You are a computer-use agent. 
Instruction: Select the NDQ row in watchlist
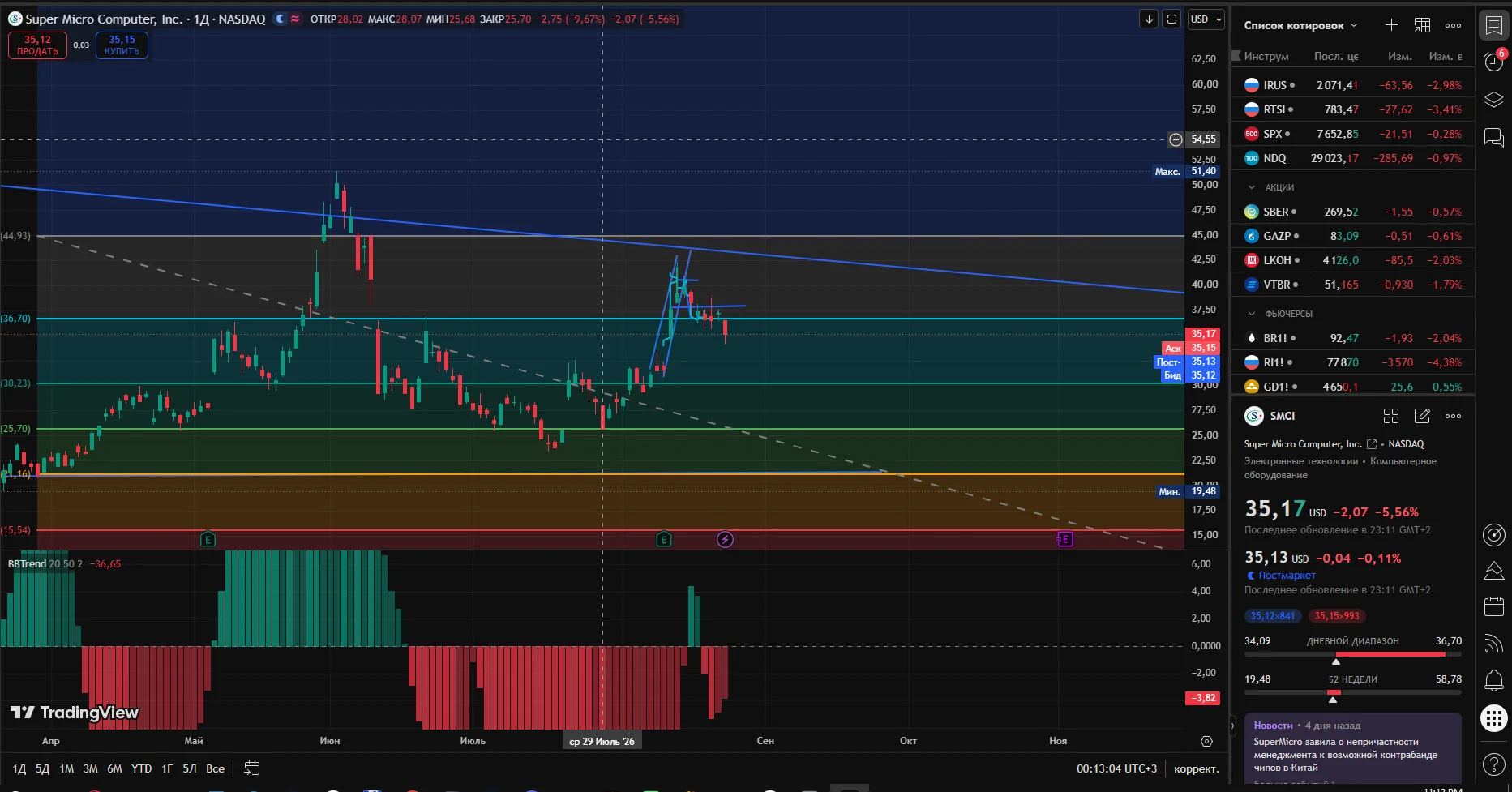[x=1352, y=158]
